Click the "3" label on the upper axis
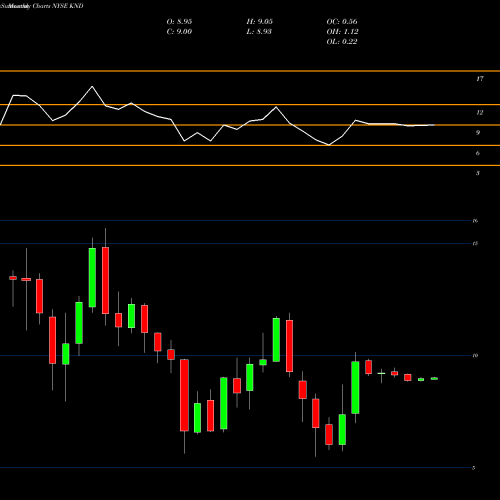 tap(478, 173)
